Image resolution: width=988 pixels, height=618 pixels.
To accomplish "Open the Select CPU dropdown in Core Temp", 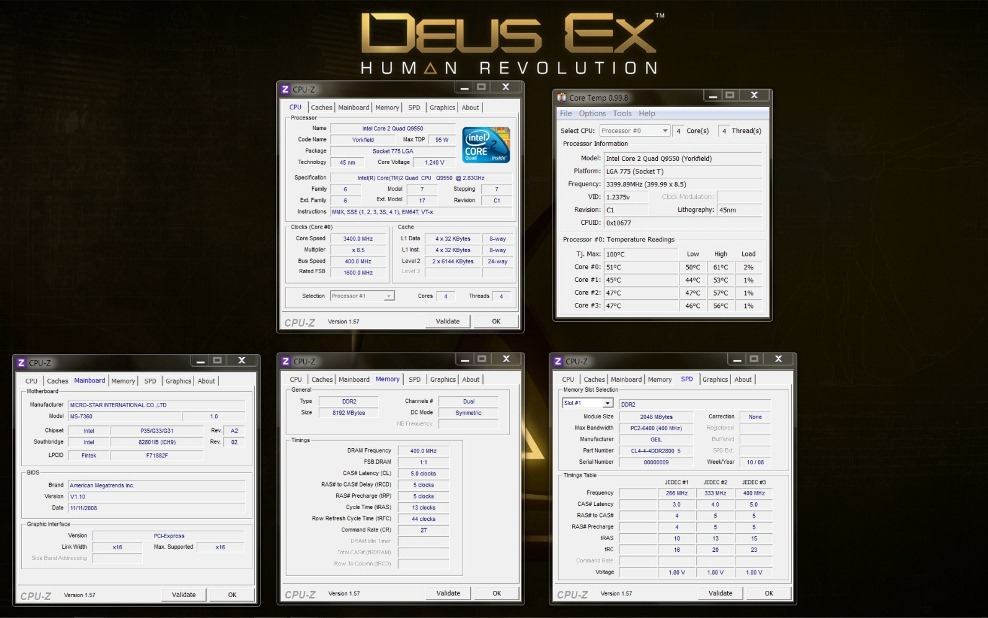I will click(634, 131).
